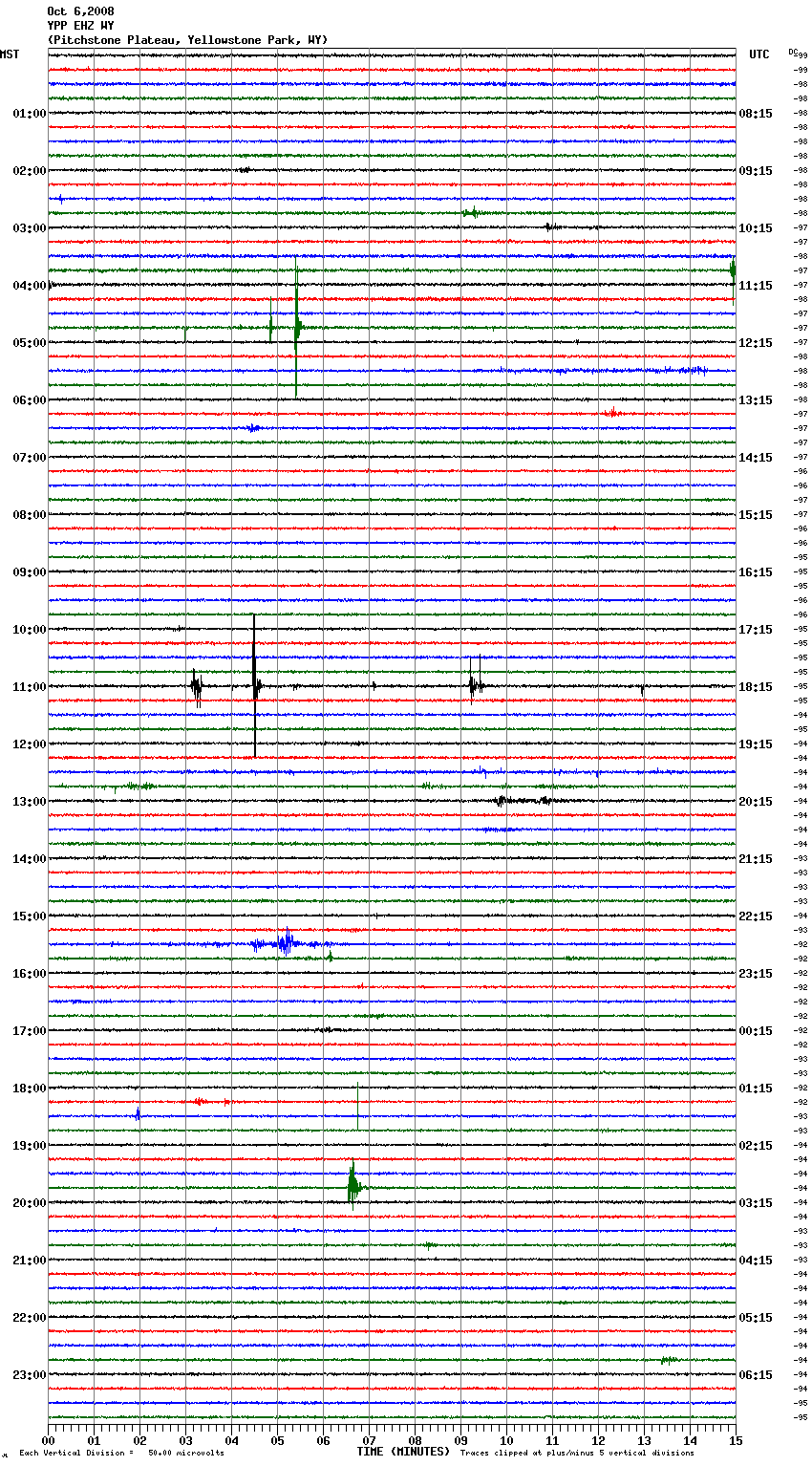Image resolution: width=812 pixels, height=1466 pixels.
Task: Select the '16:15' UTC row label
Action: coord(756,572)
